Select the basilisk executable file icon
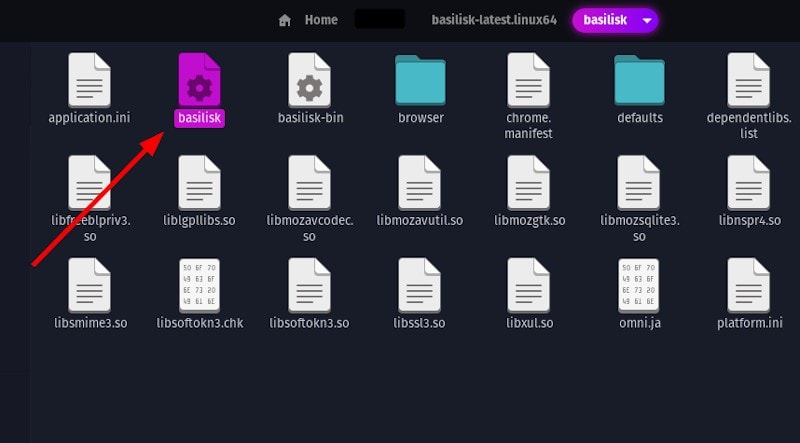 click(x=199, y=80)
